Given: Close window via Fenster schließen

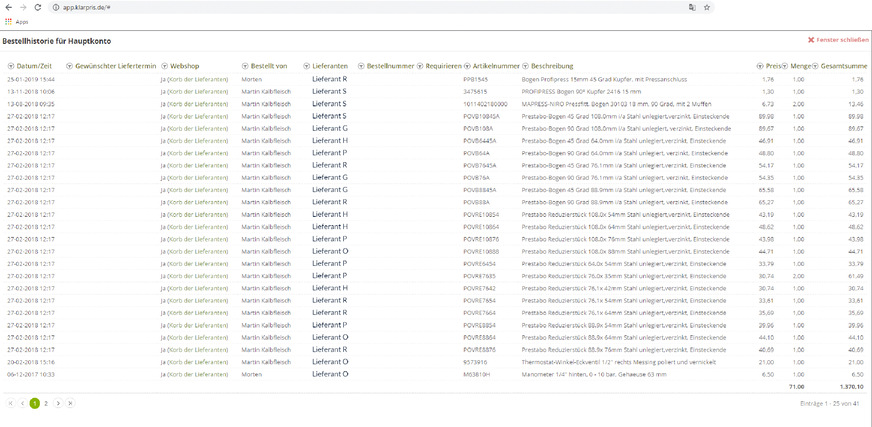Looking at the screenshot, I should click(x=838, y=40).
